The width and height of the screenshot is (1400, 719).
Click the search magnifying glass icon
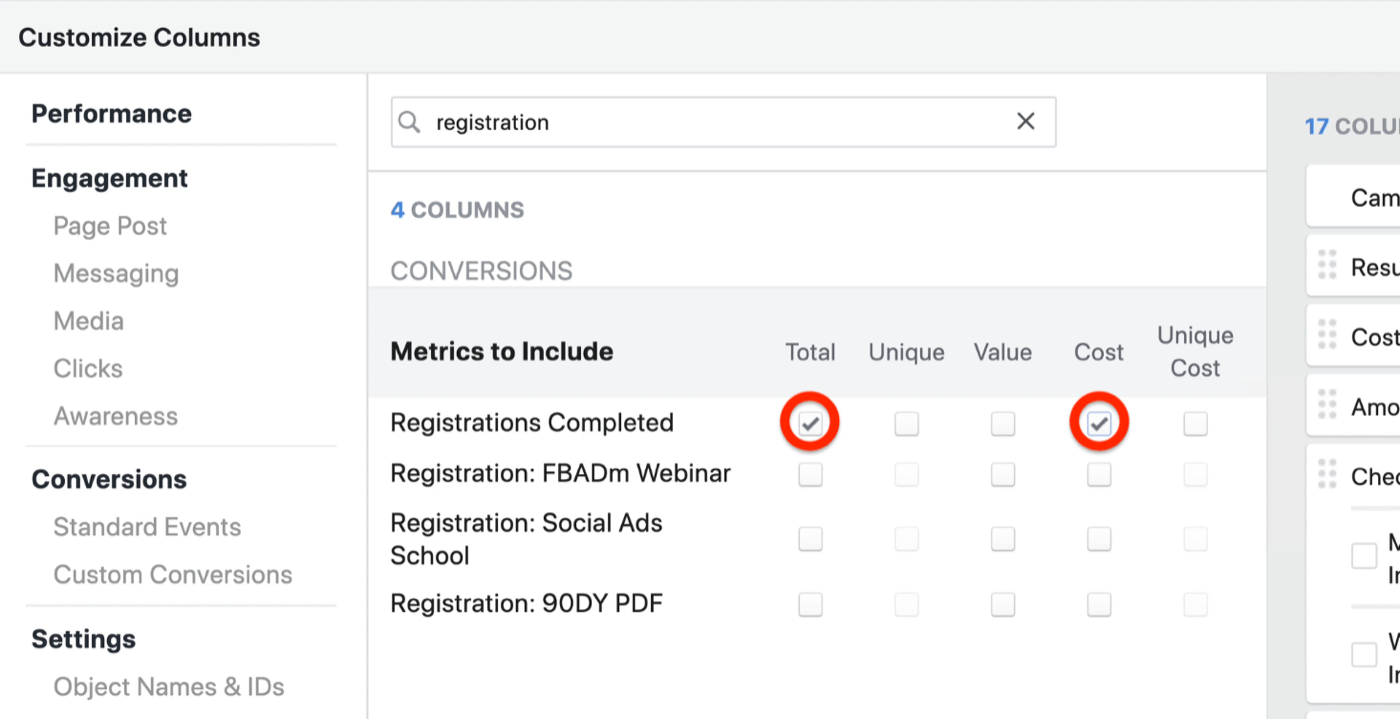tap(409, 121)
